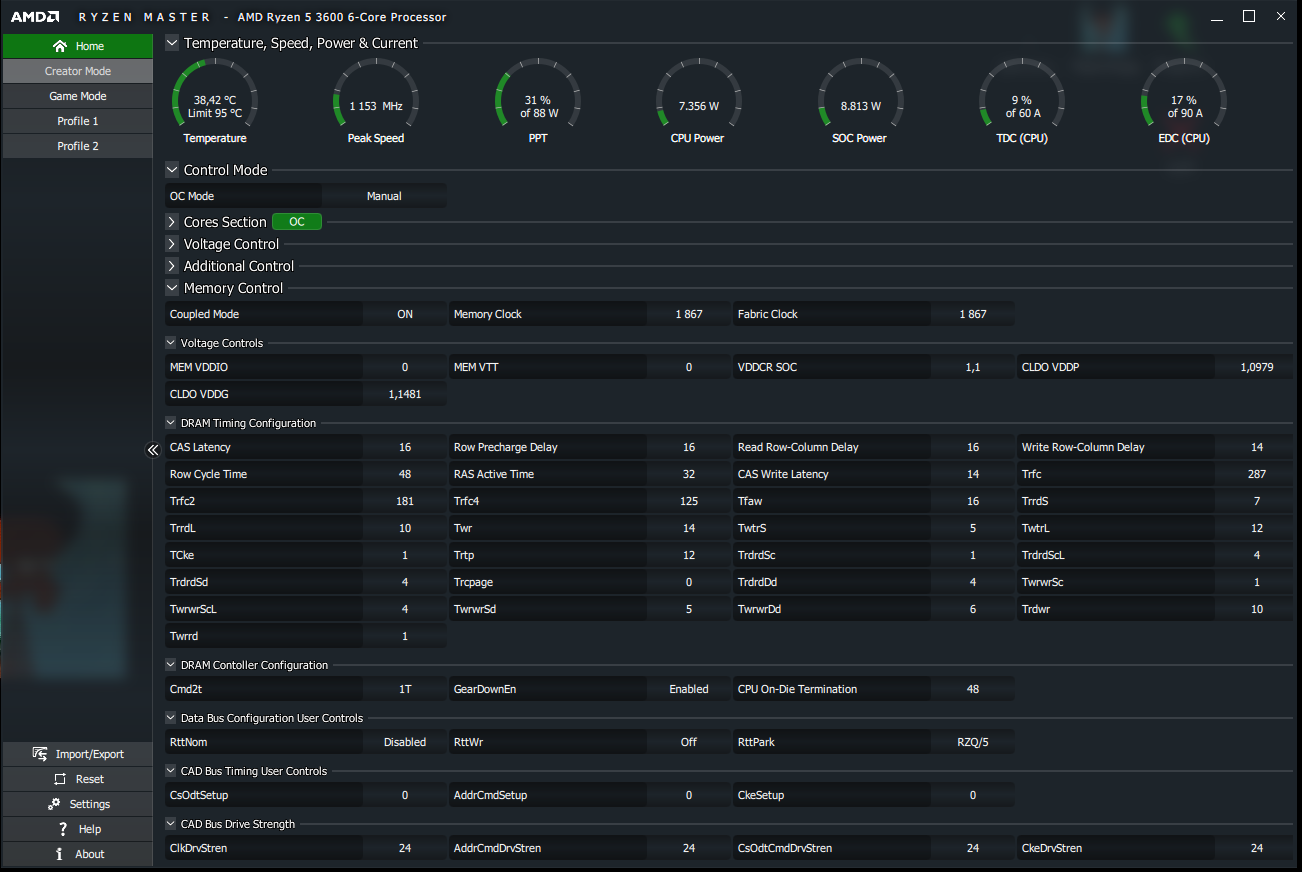
Task: Toggle the Coupled Mode ON value
Action: click(x=405, y=314)
